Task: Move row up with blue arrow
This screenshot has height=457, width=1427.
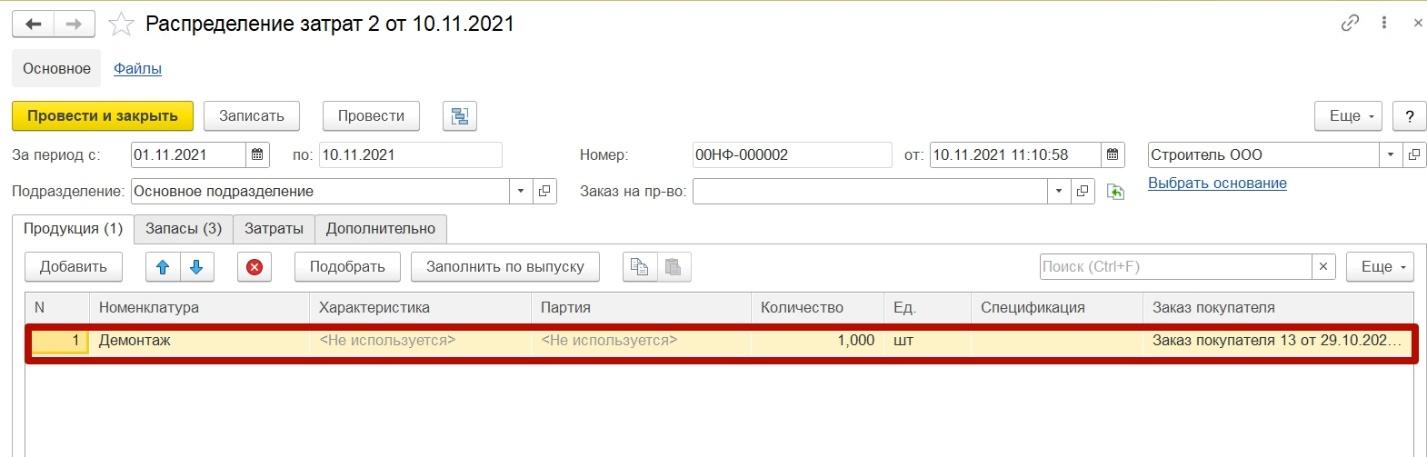Action: [163, 267]
